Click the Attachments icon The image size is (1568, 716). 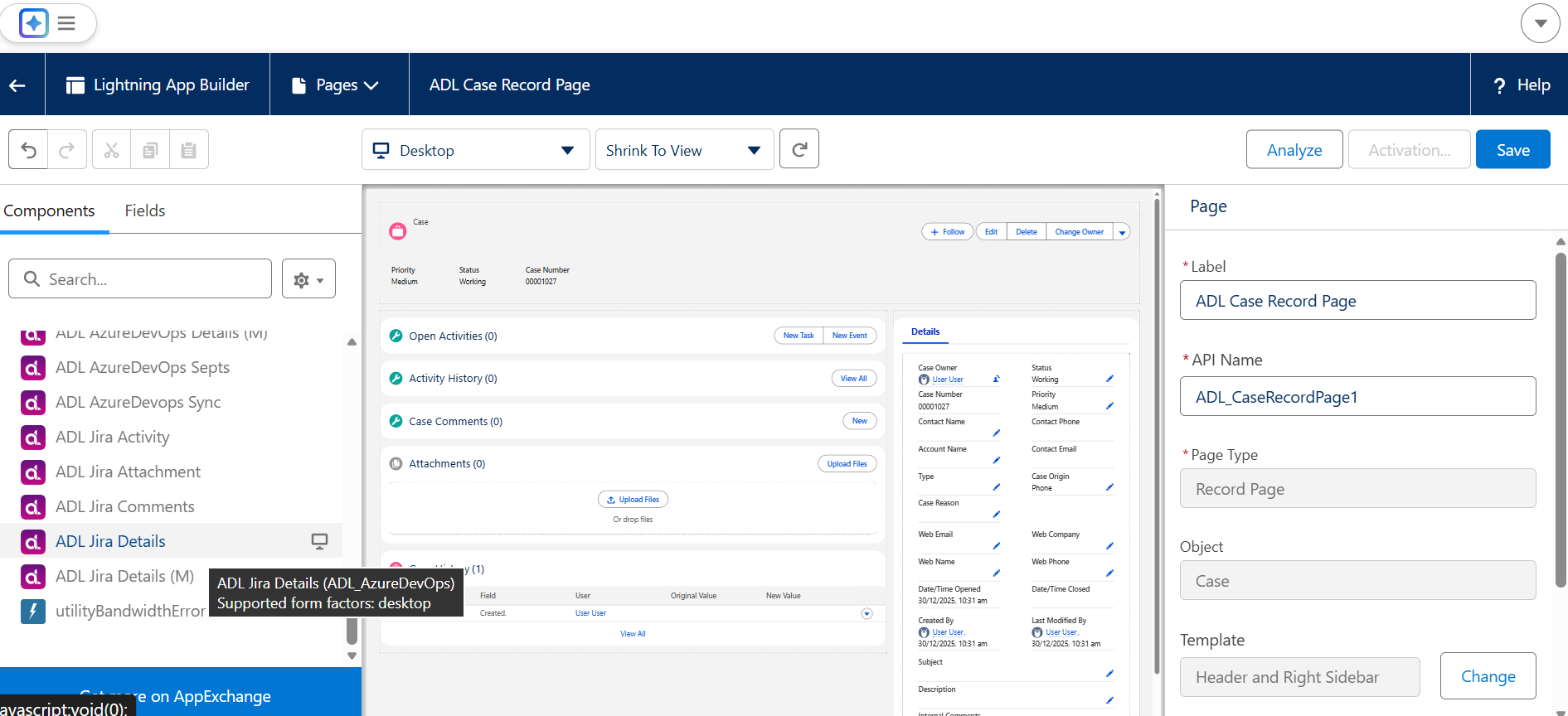pos(396,463)
